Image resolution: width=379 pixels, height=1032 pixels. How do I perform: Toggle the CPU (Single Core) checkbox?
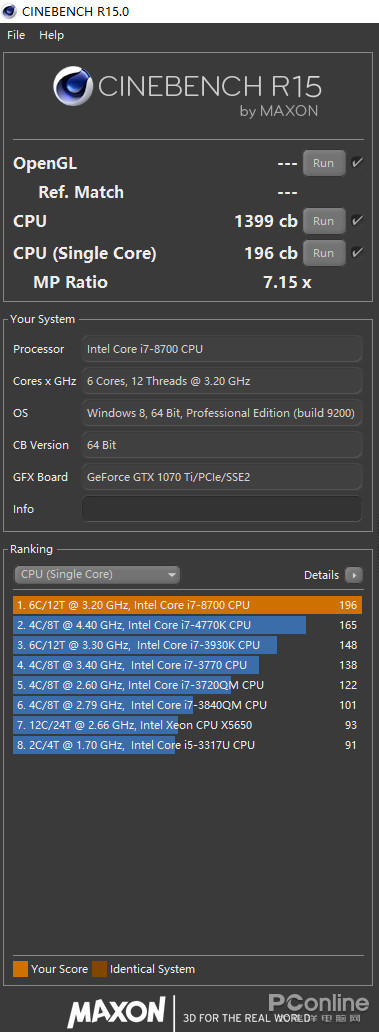[357, 252]
